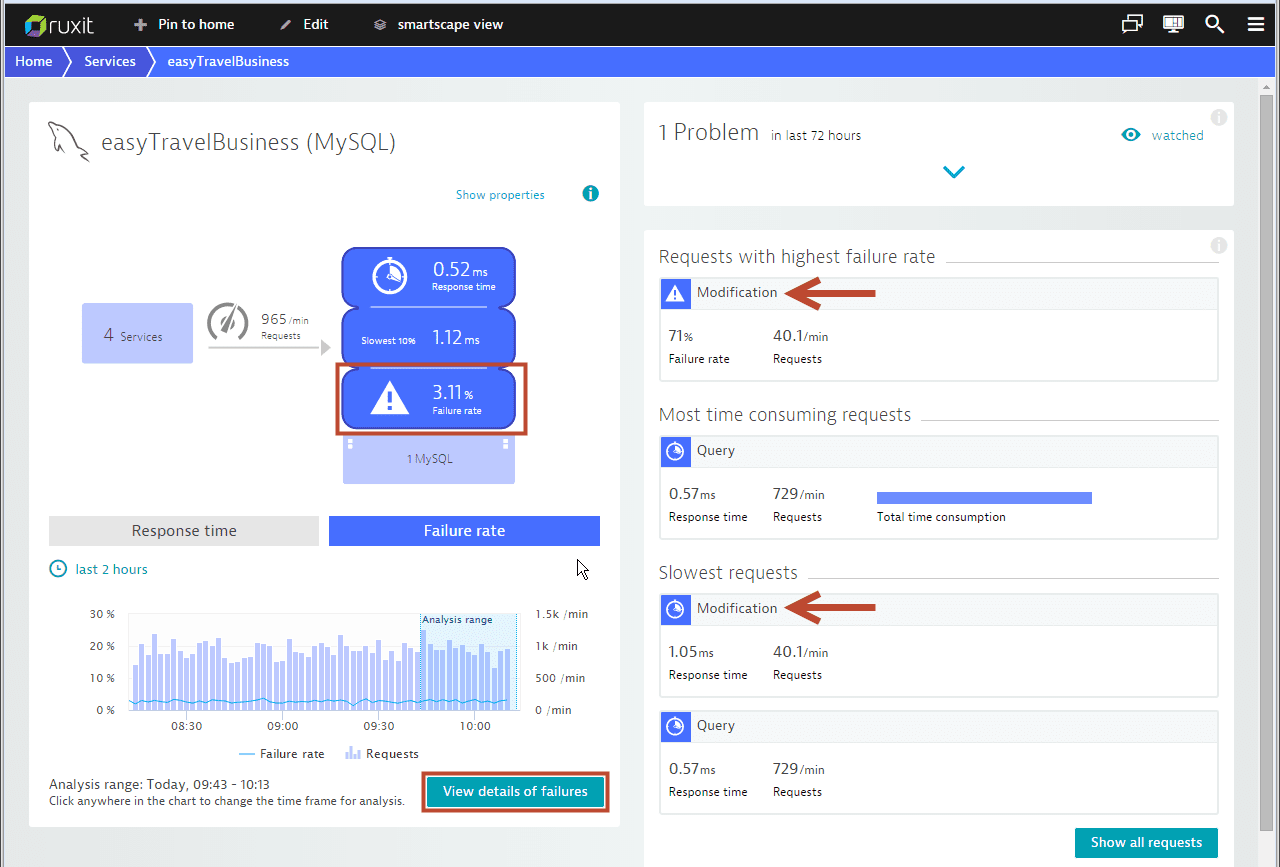Click info icon on the Problem card
This screenshot has height=867, width=1280.
coord(1218,117)
